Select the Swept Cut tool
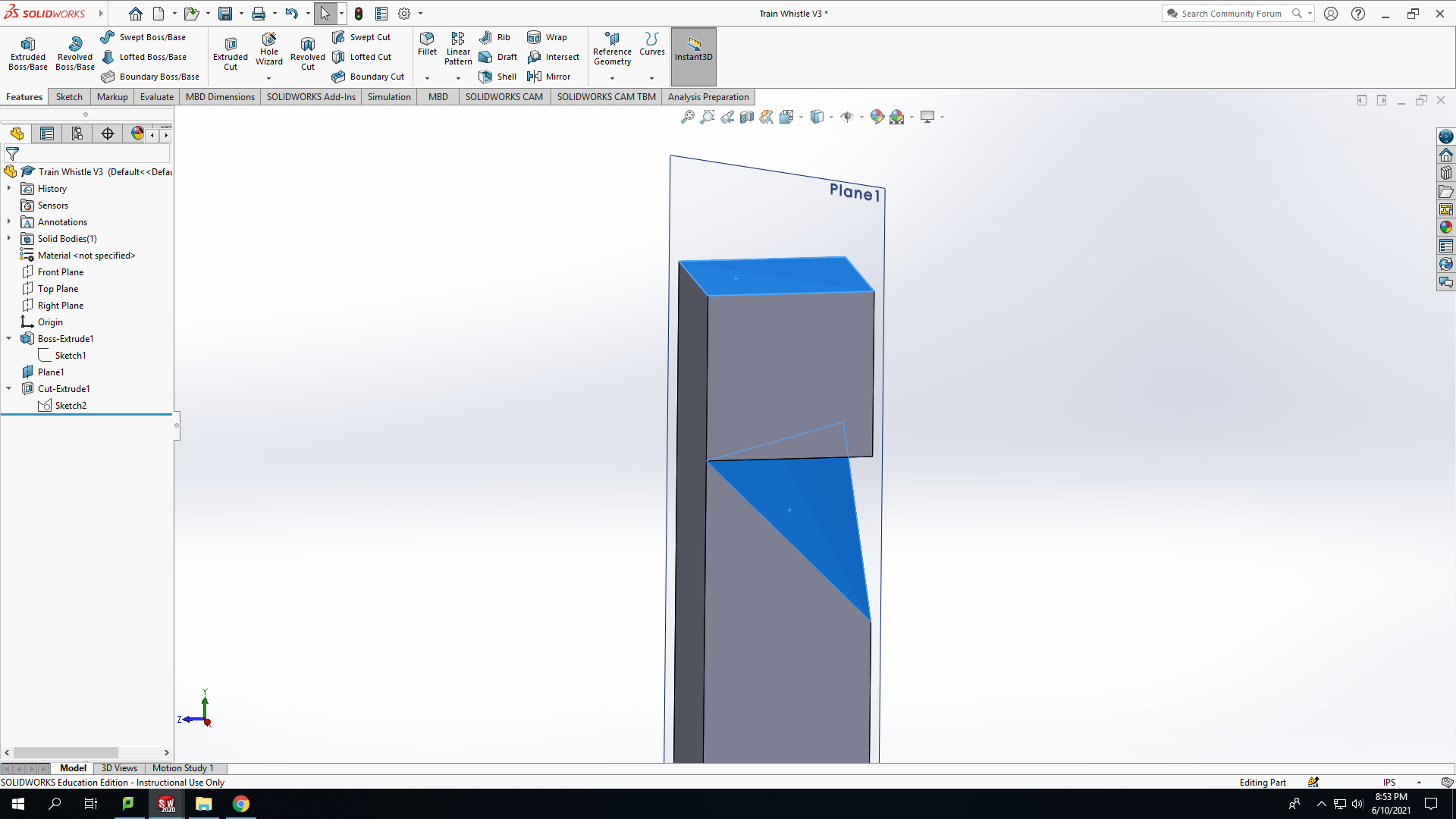The image size is (1456, 819). (x=362, y=37)
